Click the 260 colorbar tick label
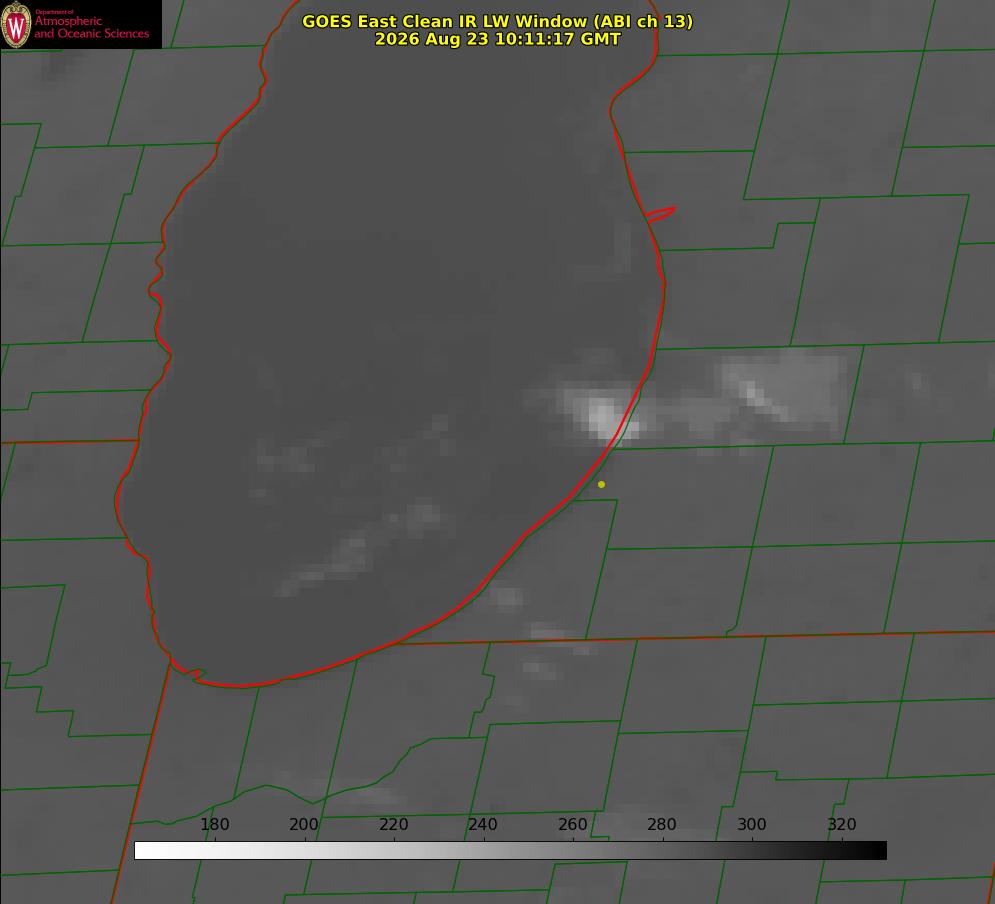The image size is (995, 904). pyautogui.click(x=572, y=824)
